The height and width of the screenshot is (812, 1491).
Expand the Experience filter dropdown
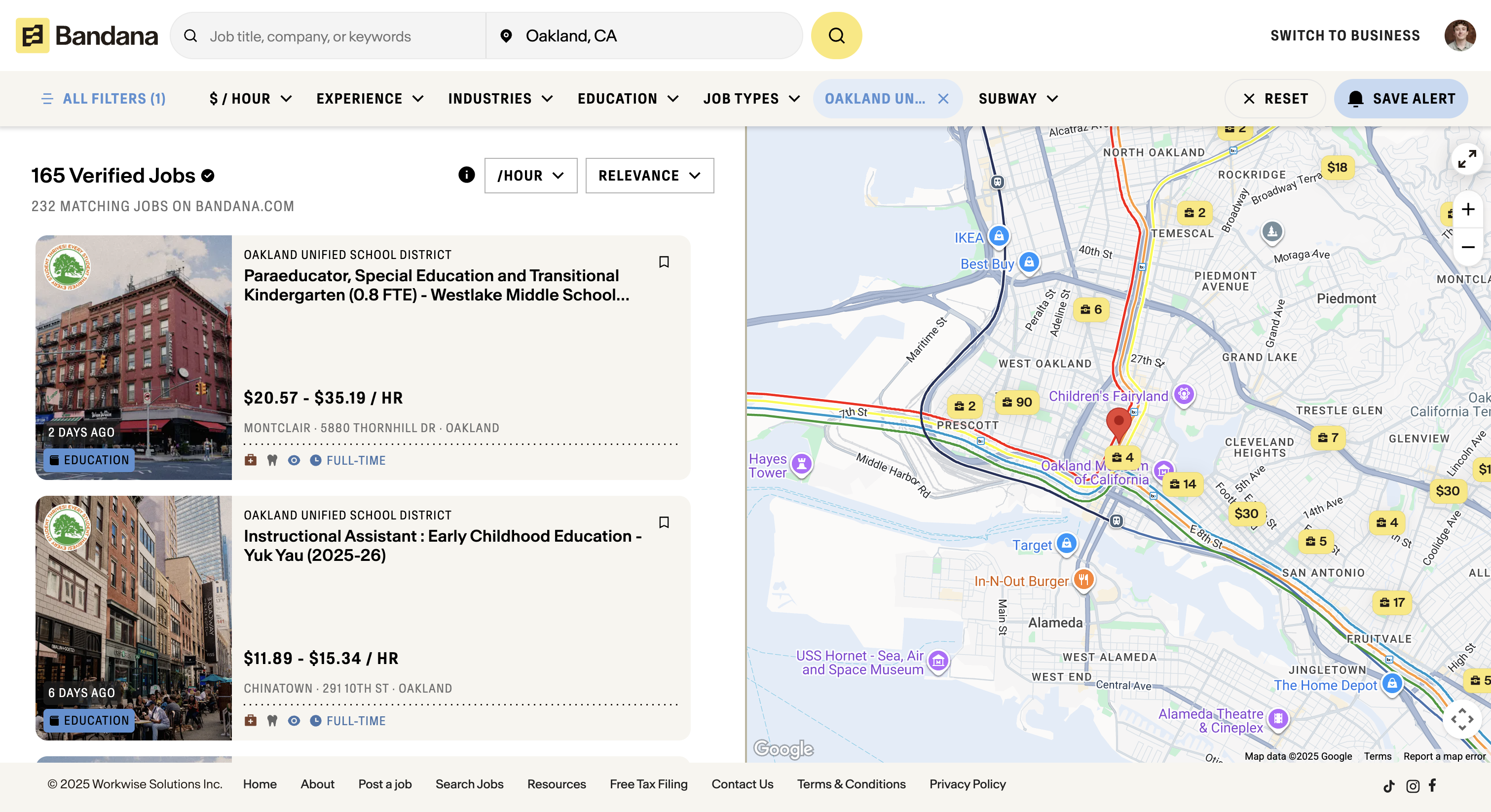click(x=370, y=99)
